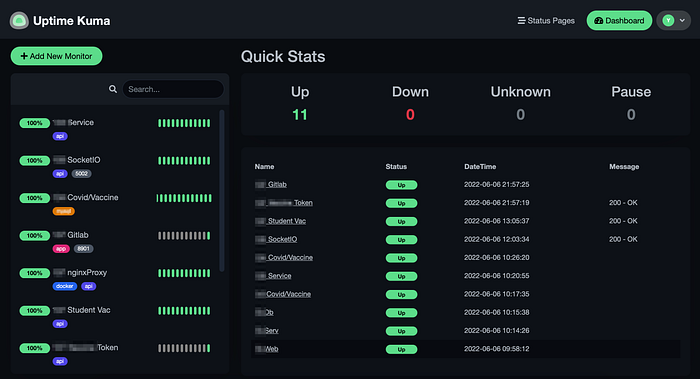The height and width of the screenshot is (379, 700).
Task: Click the orange mysql tag under Covid/Vaccine
Action: click(x=64, y=211)
